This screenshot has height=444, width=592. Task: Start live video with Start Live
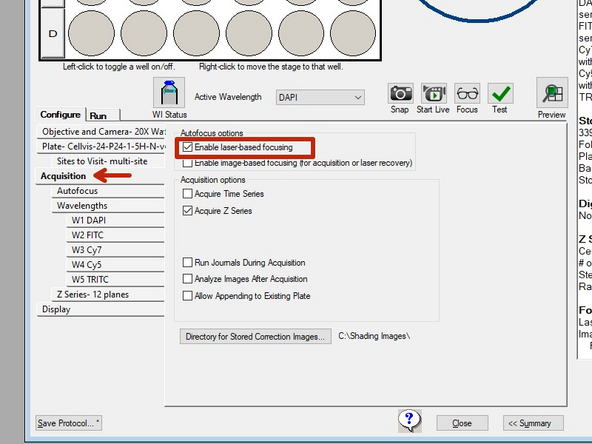coord(434,93)
